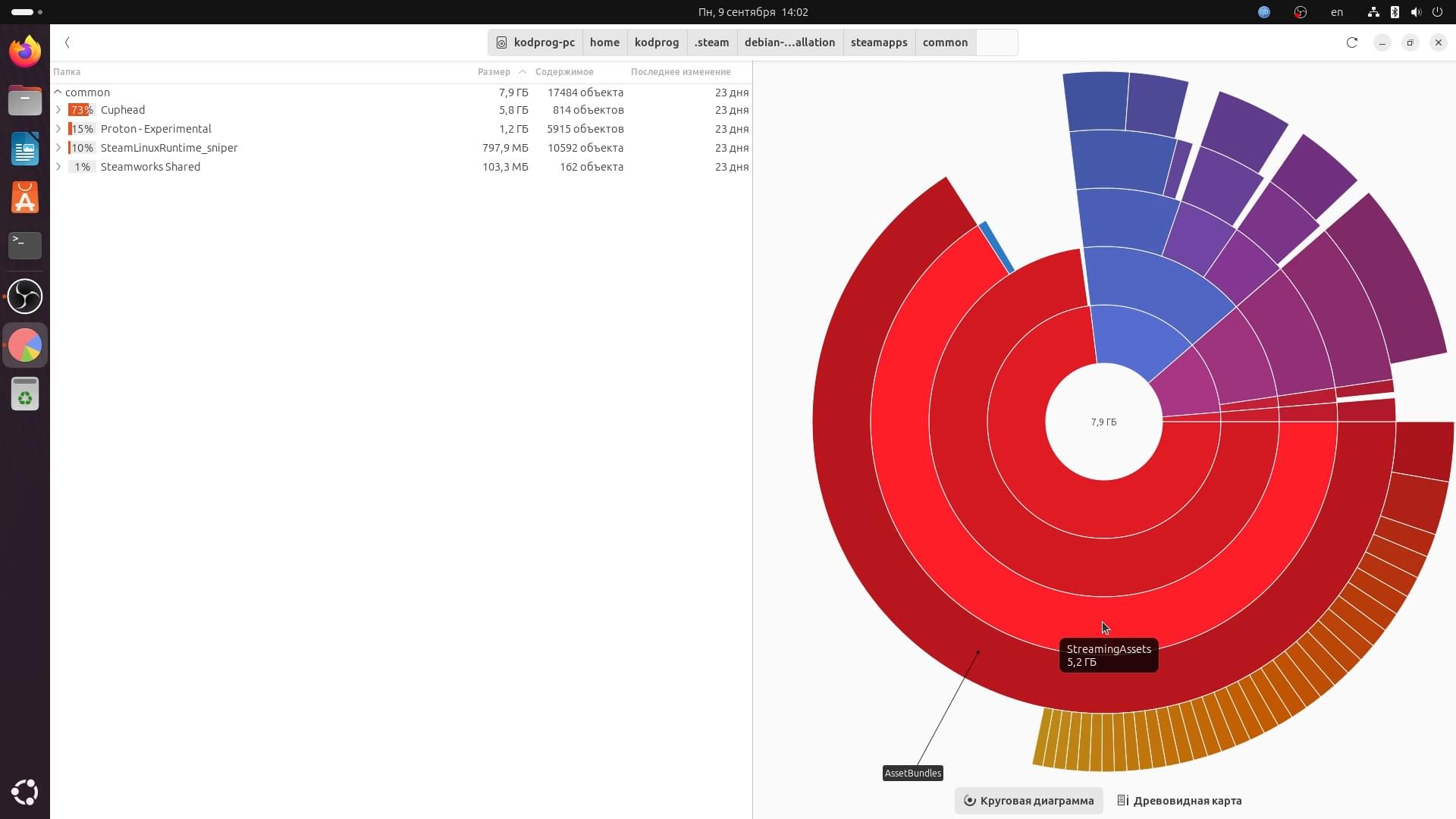Image resolution: width=1456 pixels, height=819 pixels.
Task: Expand the Proton - Experimental folder
Action: pyautogui.click(x=58, y=129)
